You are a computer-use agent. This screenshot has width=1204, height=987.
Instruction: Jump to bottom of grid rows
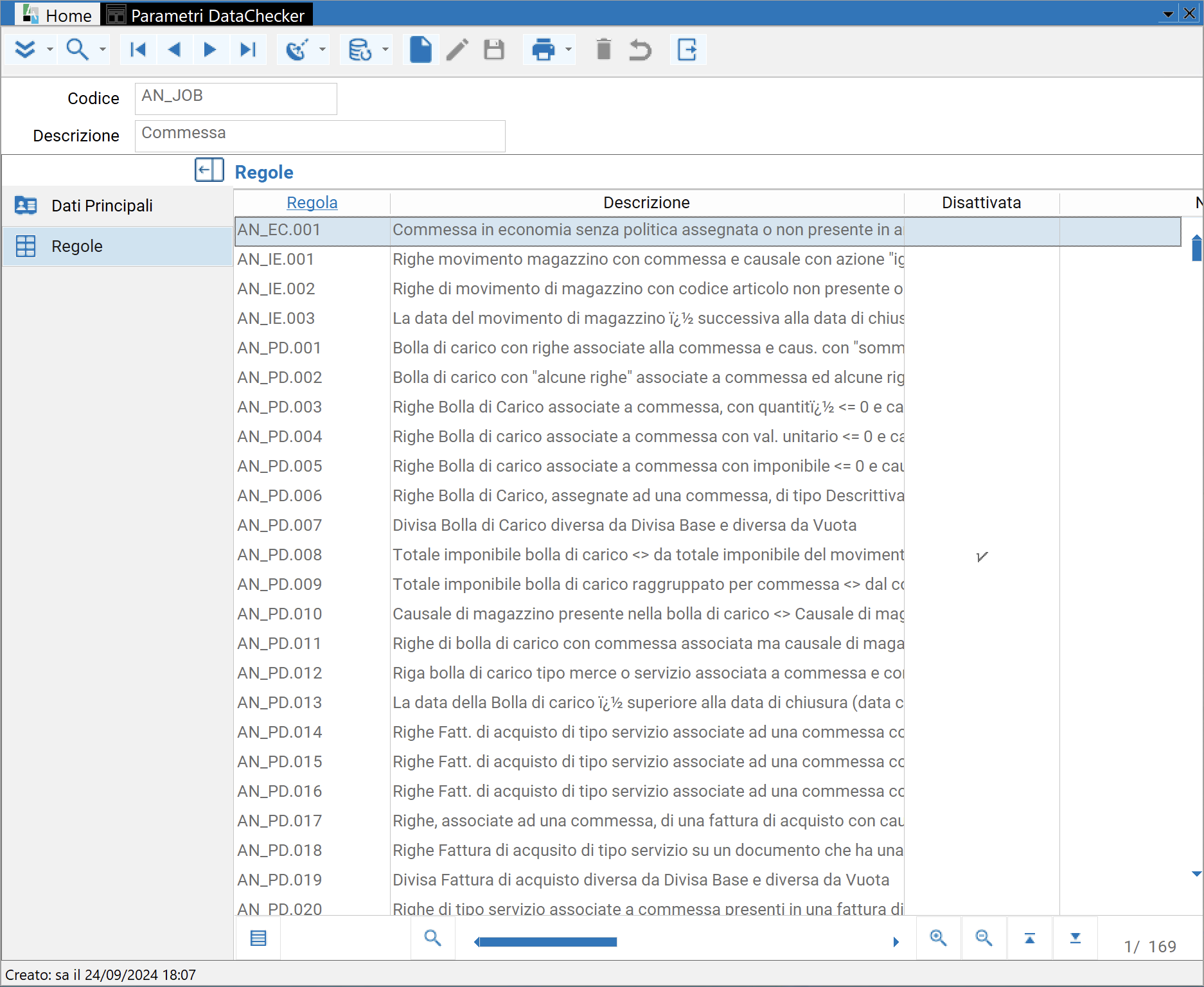point(1076,938)
